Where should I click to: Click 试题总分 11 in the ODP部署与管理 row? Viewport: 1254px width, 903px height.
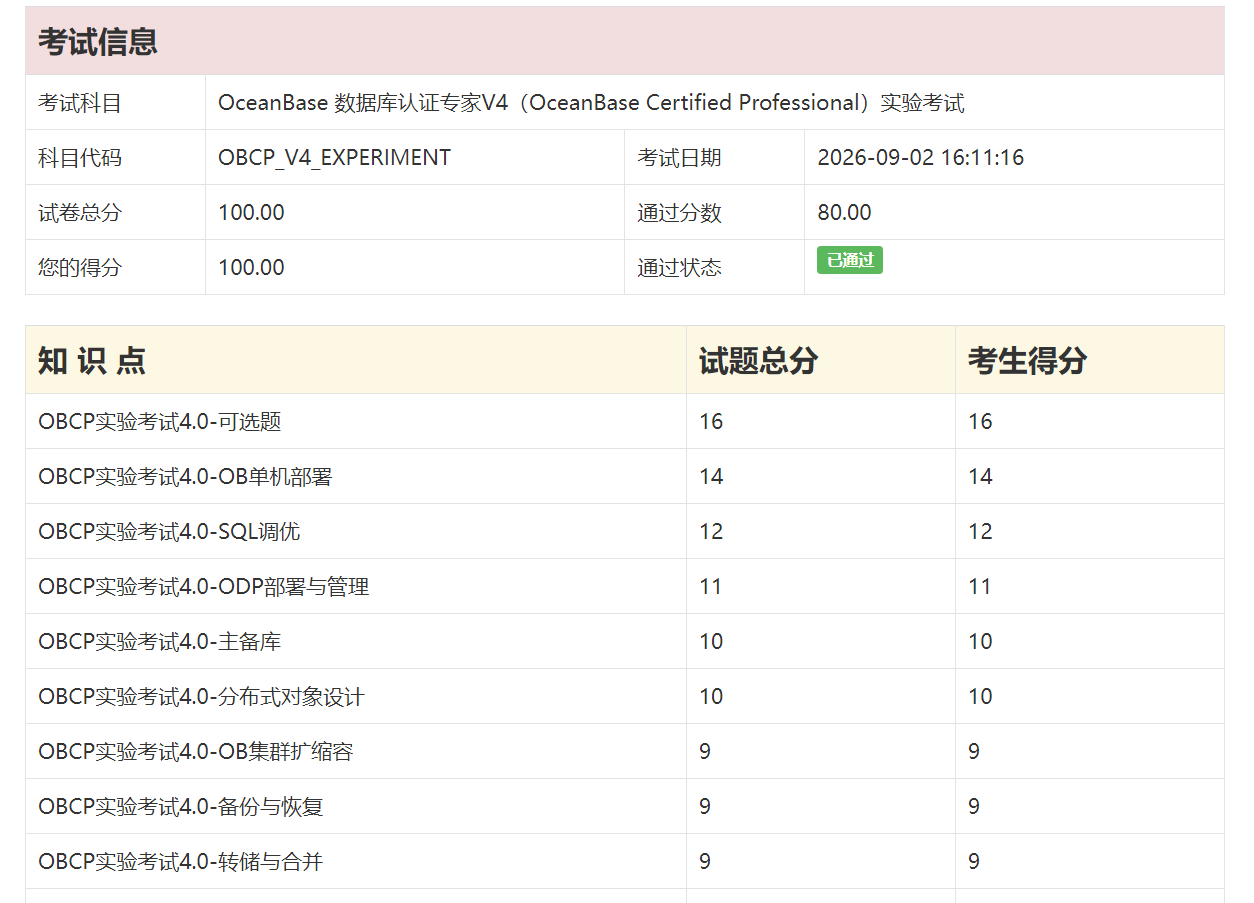711,587
